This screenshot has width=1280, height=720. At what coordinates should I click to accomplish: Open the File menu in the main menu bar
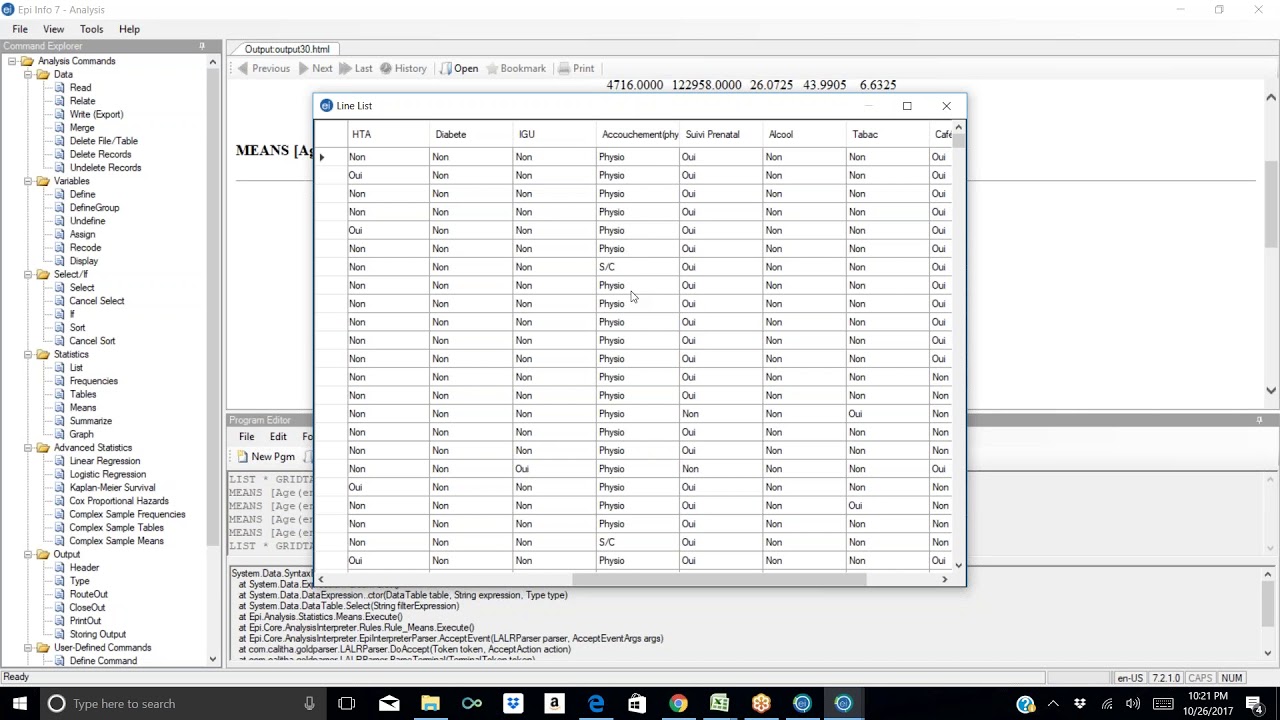[x=20, y=29]
